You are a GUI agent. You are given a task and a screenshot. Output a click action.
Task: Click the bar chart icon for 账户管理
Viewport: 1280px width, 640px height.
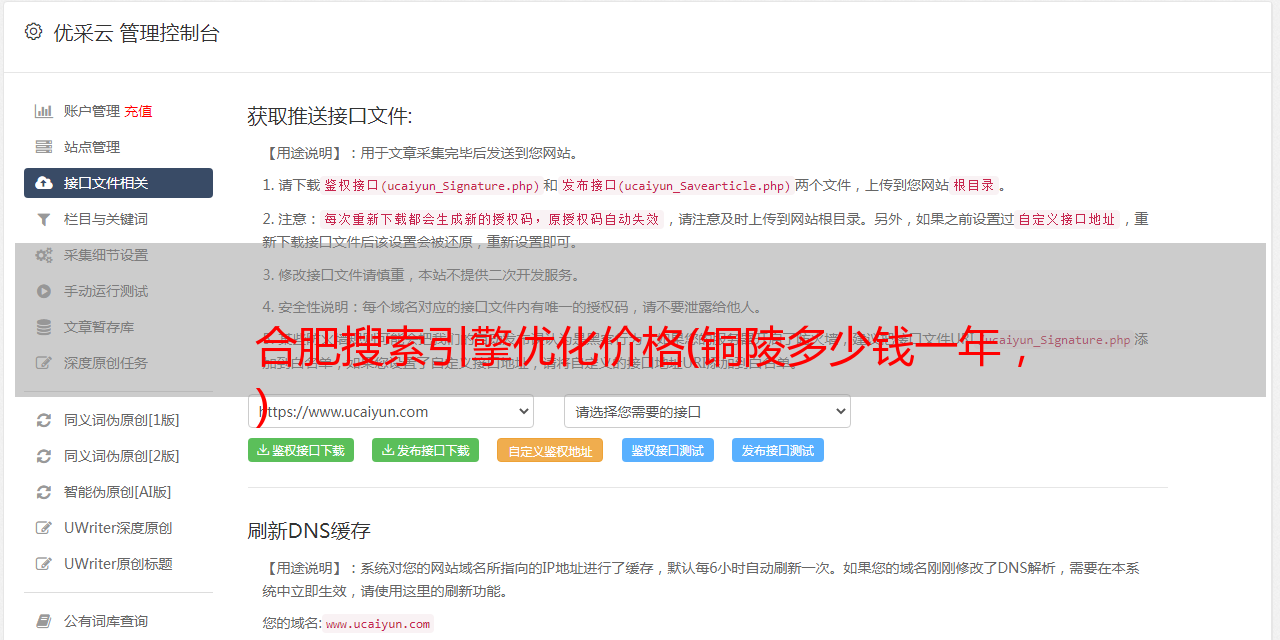pos(44,111)
